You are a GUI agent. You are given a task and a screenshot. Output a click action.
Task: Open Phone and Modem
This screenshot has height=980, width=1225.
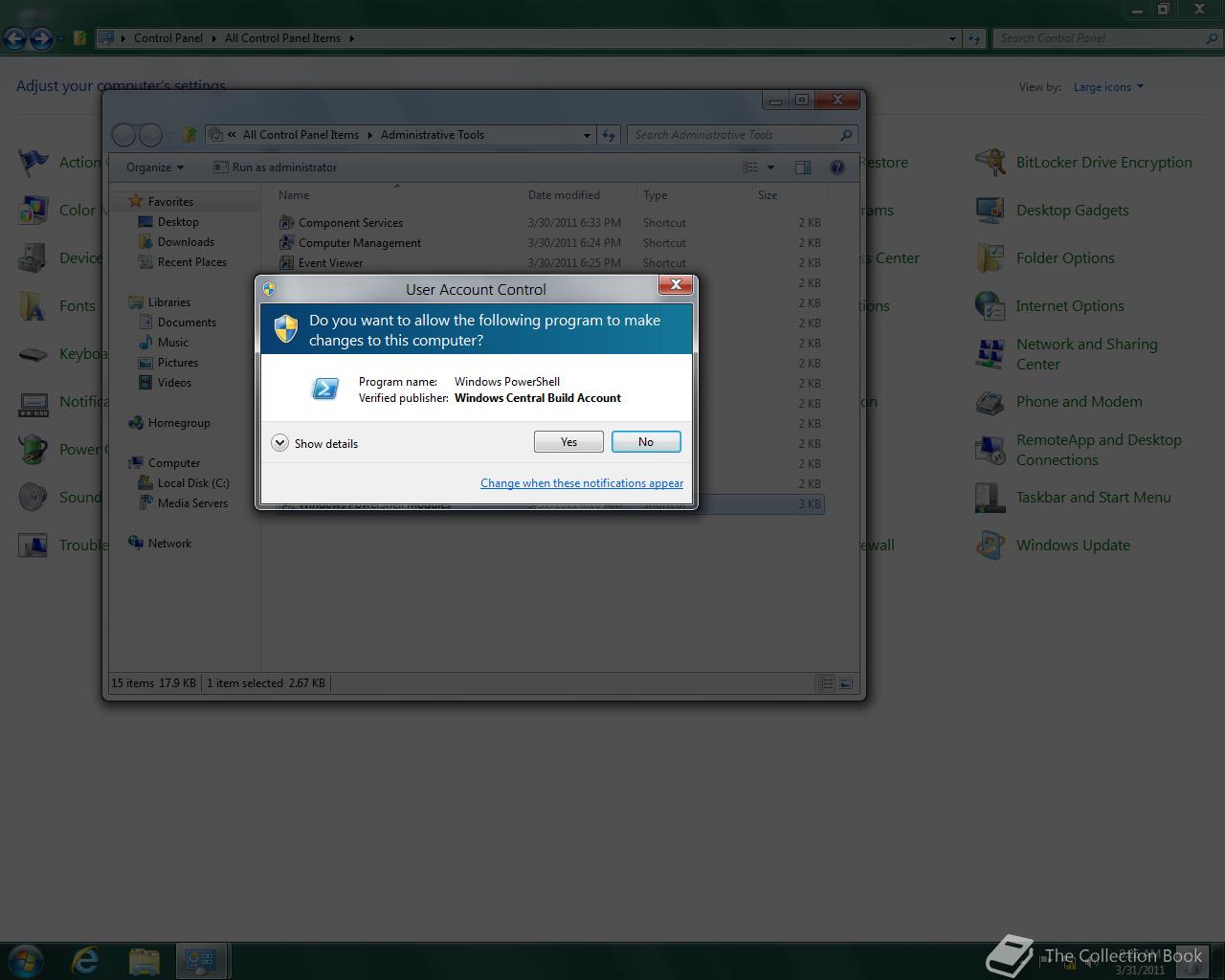tap(1058, 402)
